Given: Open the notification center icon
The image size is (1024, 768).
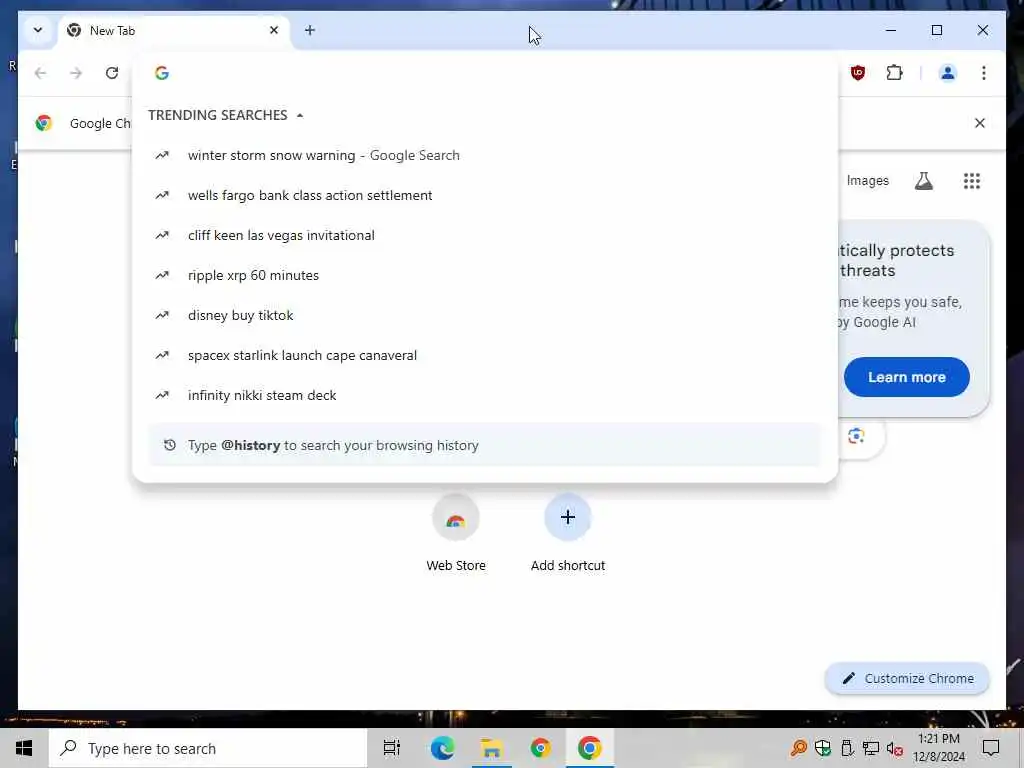Looking at the screenshot, I should click(x=991, y=748).
